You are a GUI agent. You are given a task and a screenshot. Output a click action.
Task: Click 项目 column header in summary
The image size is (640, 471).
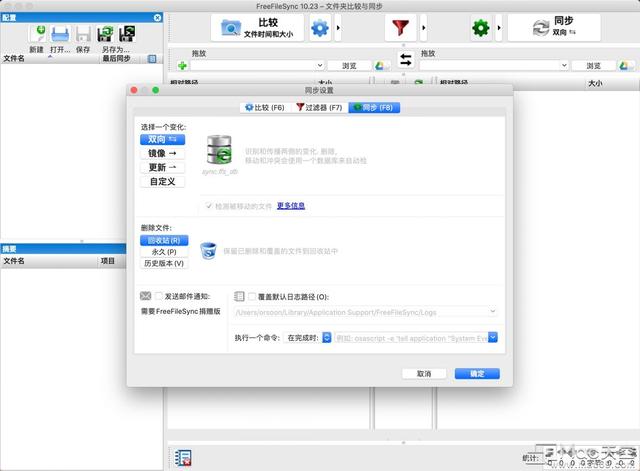pos(108,261)
